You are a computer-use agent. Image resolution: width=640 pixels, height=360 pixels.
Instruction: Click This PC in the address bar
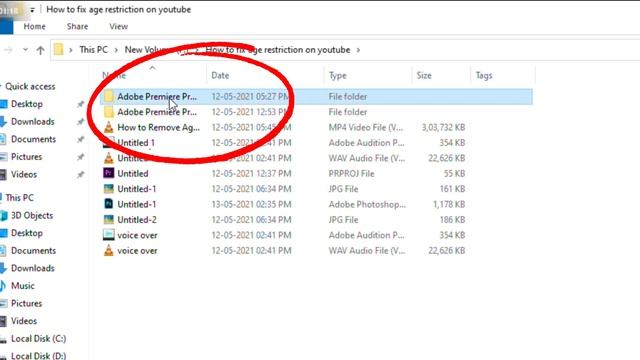[93, 50]
